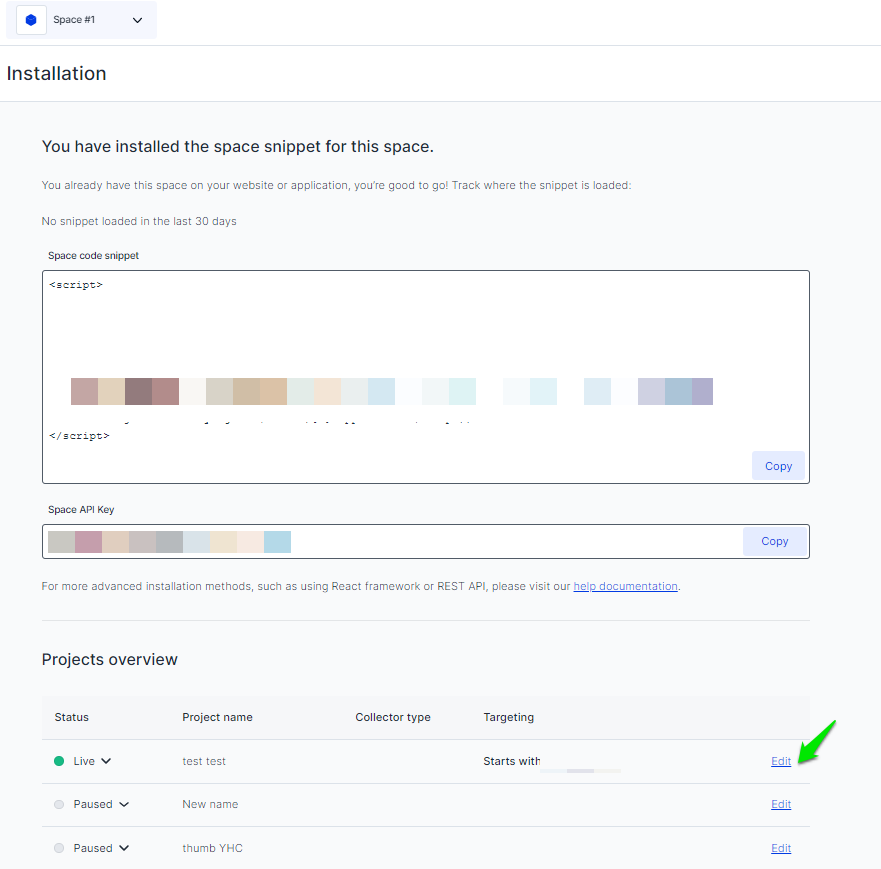Click 'No snippet loaded in the last 30 days'

click(139, 221)
